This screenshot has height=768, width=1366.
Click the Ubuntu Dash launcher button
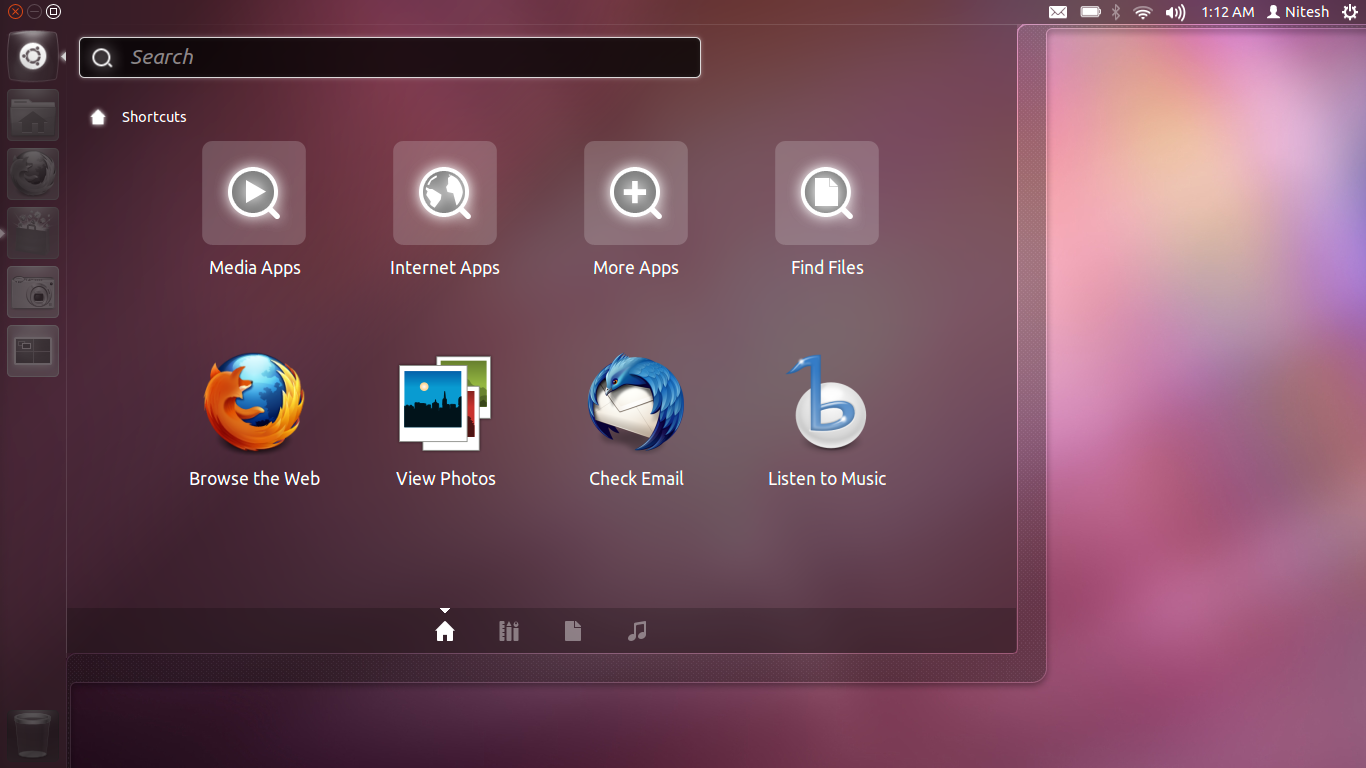33,56
